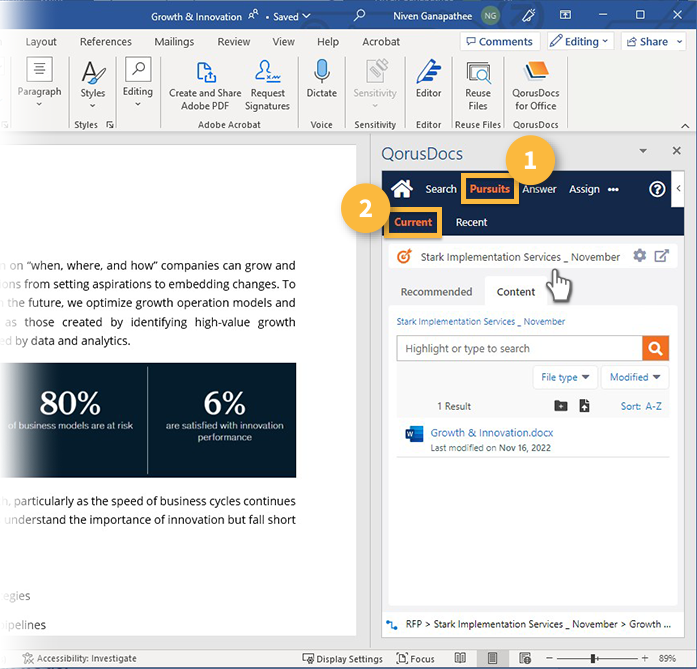Click the Editing find icon in ribbon
Viewport: 697px width, 669px height.
coord(138,69)
